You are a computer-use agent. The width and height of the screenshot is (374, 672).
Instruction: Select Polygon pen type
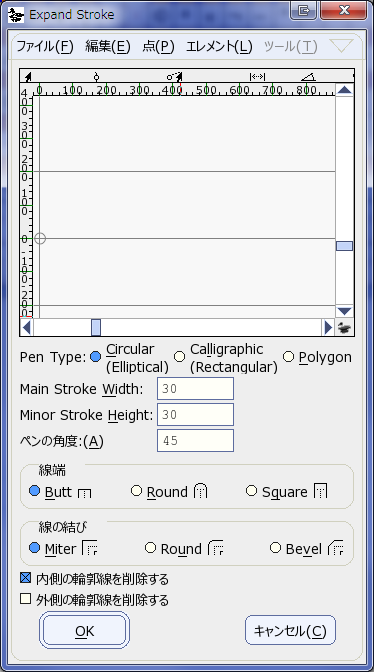(x=288, y=357)
